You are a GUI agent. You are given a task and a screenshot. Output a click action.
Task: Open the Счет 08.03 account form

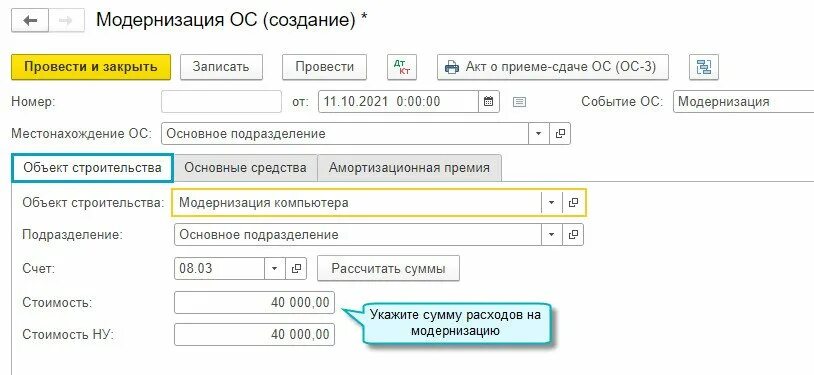point(296,269)
